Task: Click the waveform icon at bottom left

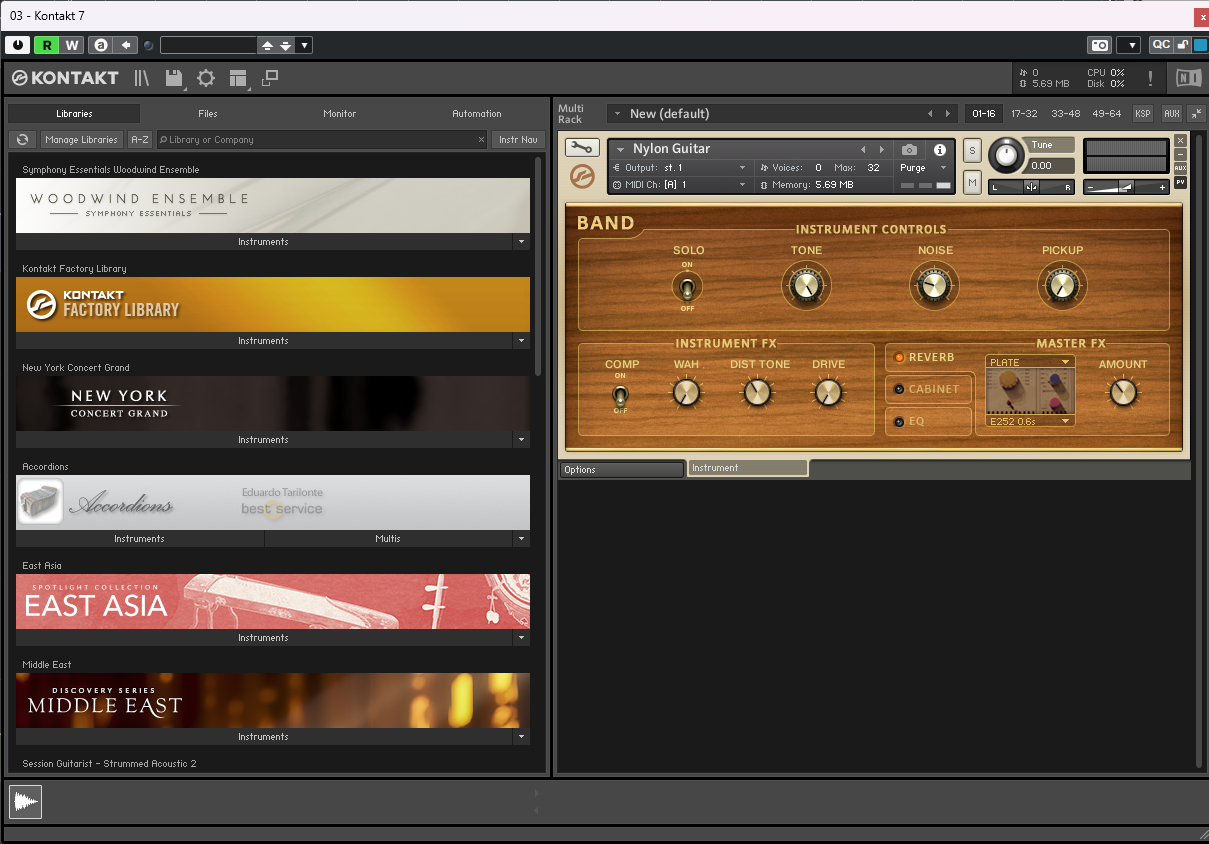Action: coord(26,802)
